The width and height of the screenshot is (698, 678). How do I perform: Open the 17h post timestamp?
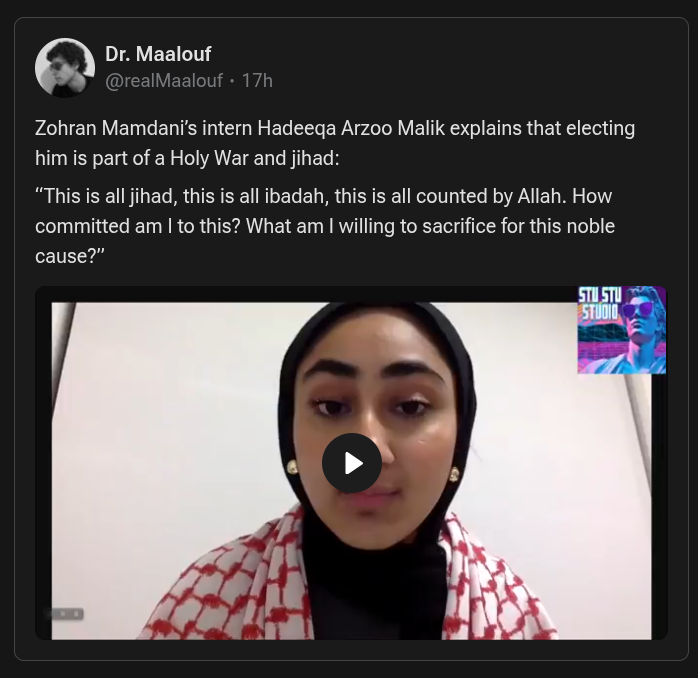257,81
